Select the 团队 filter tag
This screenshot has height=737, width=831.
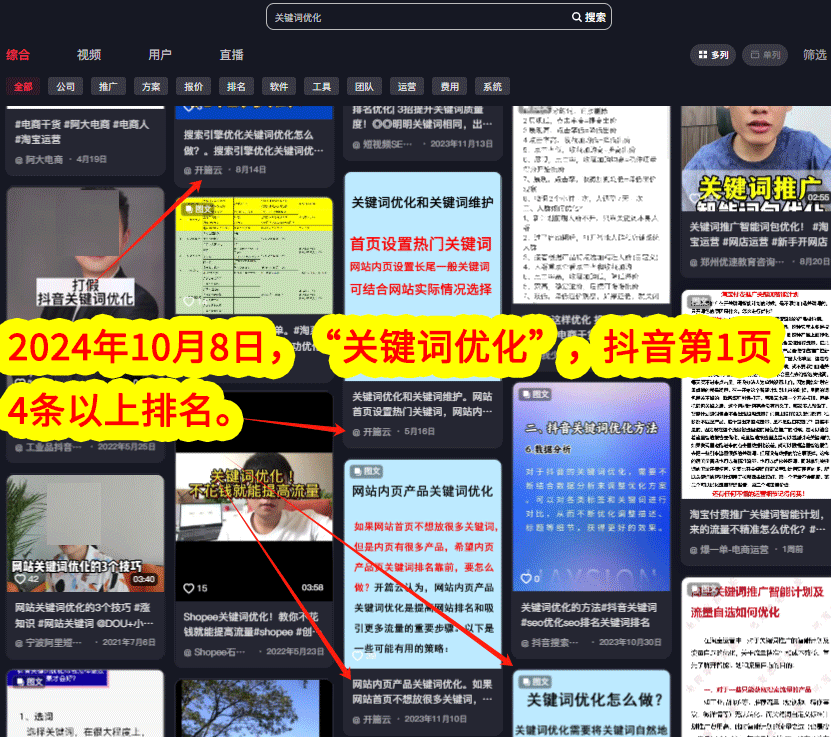364,86
